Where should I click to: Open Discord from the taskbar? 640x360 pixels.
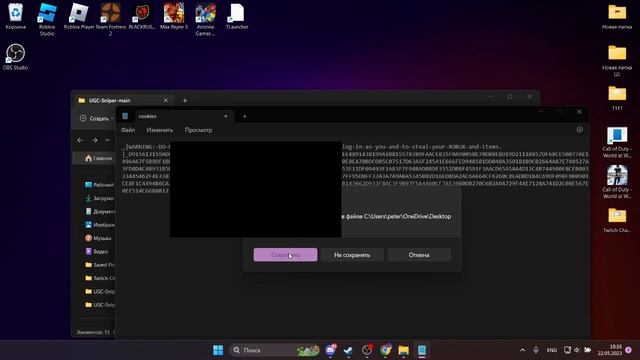coord(331,350)
